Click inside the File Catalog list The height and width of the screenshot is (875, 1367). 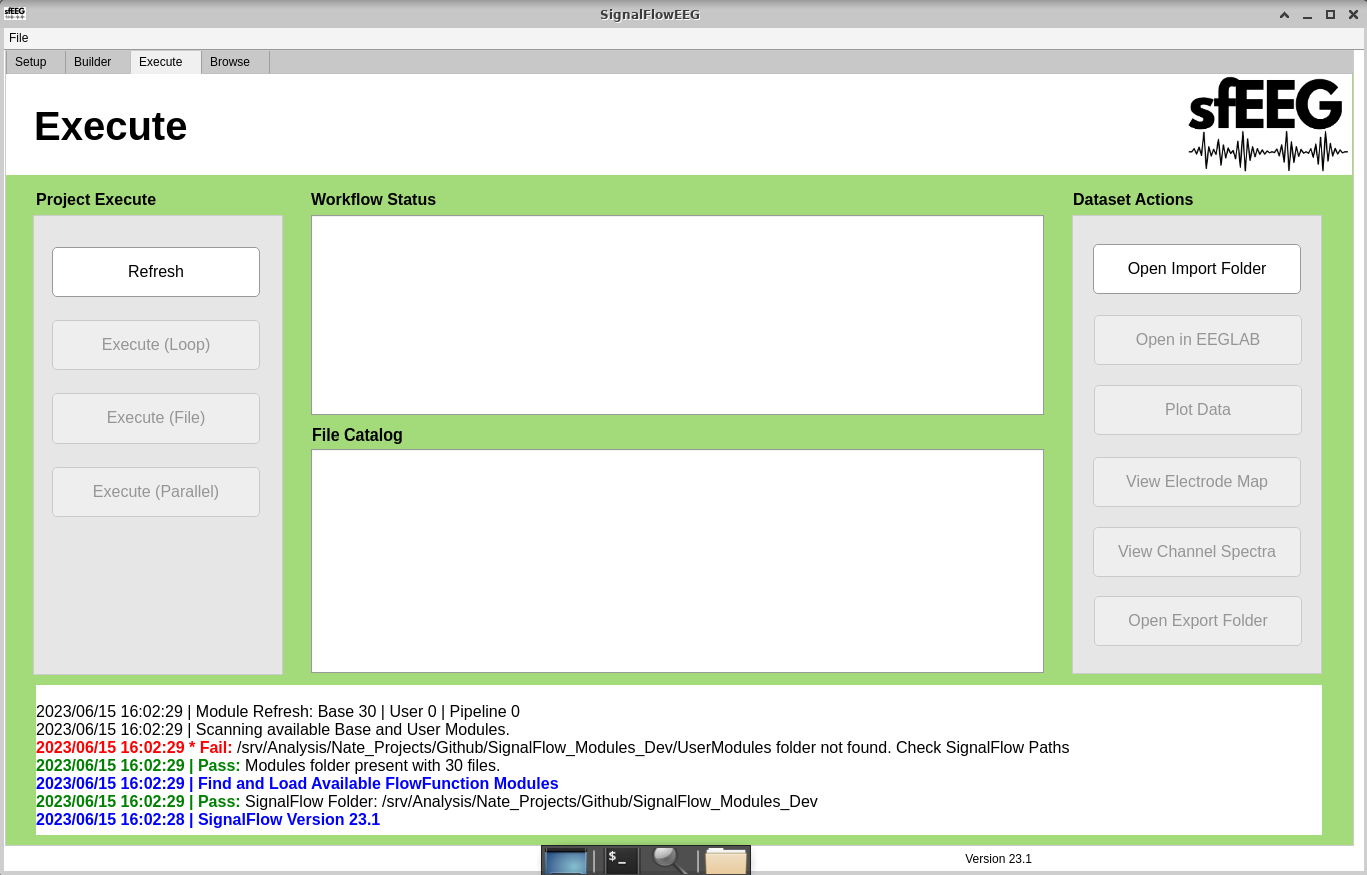pos(677,561)
